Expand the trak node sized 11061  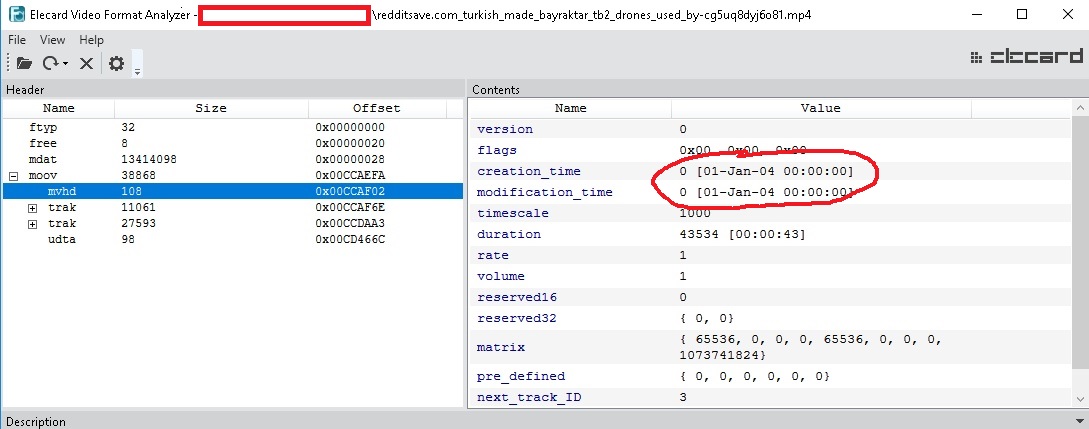click(x=33, y=208)
